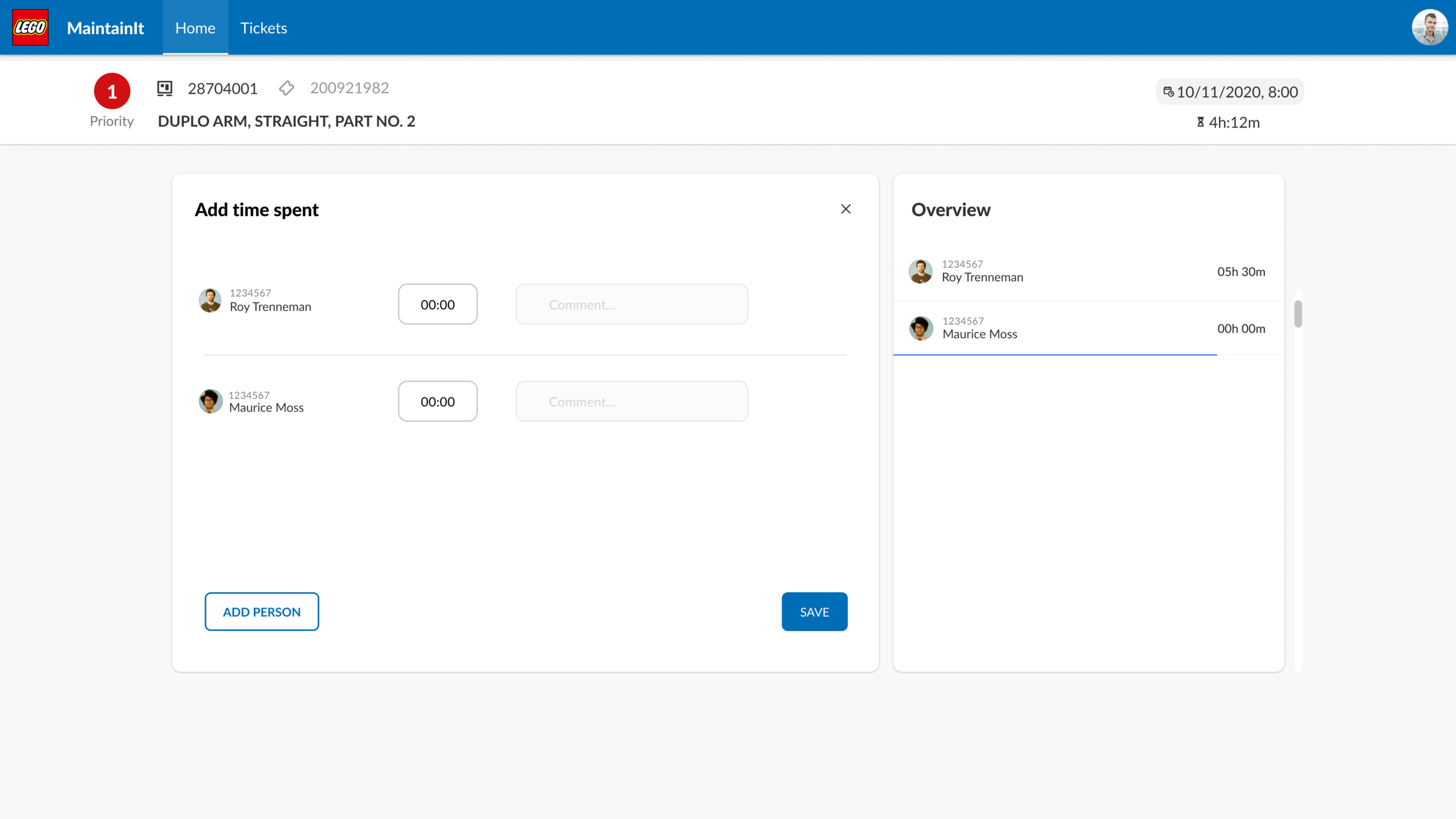Click the Overview heading
This screenshot has height=819, width=1456.
coord(951,210)
